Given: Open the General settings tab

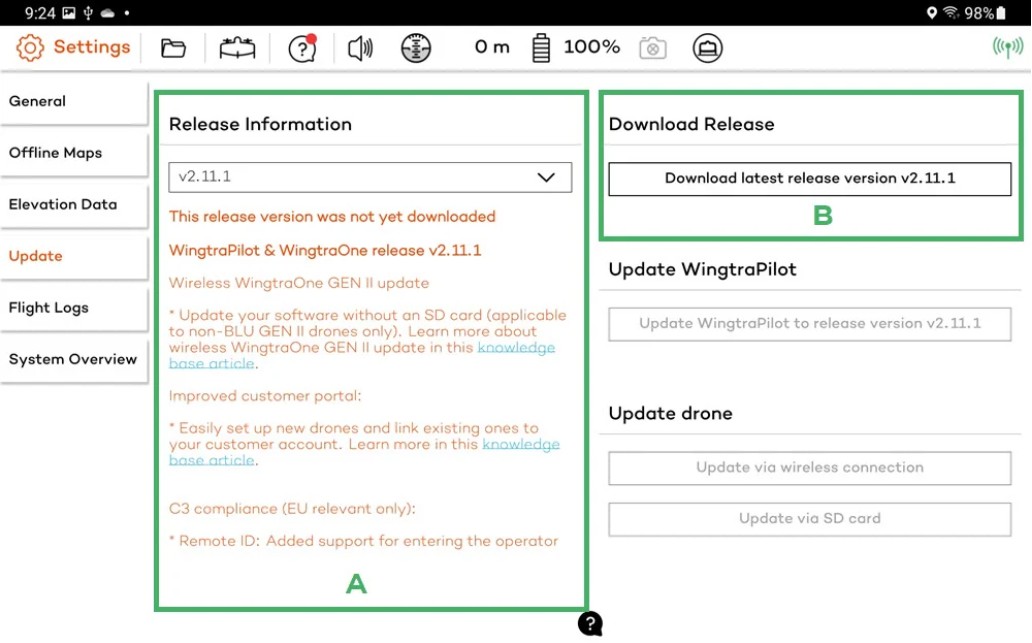Looking at the screenshot, I should 74,101.
